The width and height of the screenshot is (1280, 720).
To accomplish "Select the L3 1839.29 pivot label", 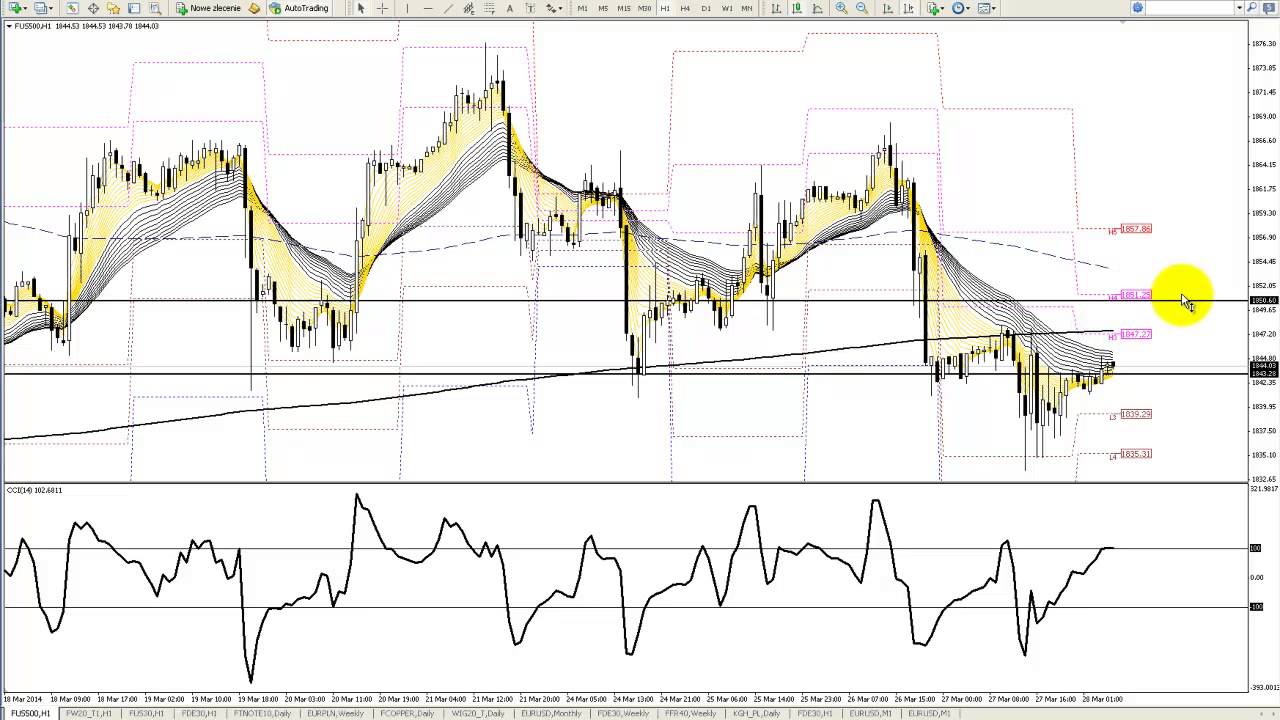I will (x=1136, y=414).
